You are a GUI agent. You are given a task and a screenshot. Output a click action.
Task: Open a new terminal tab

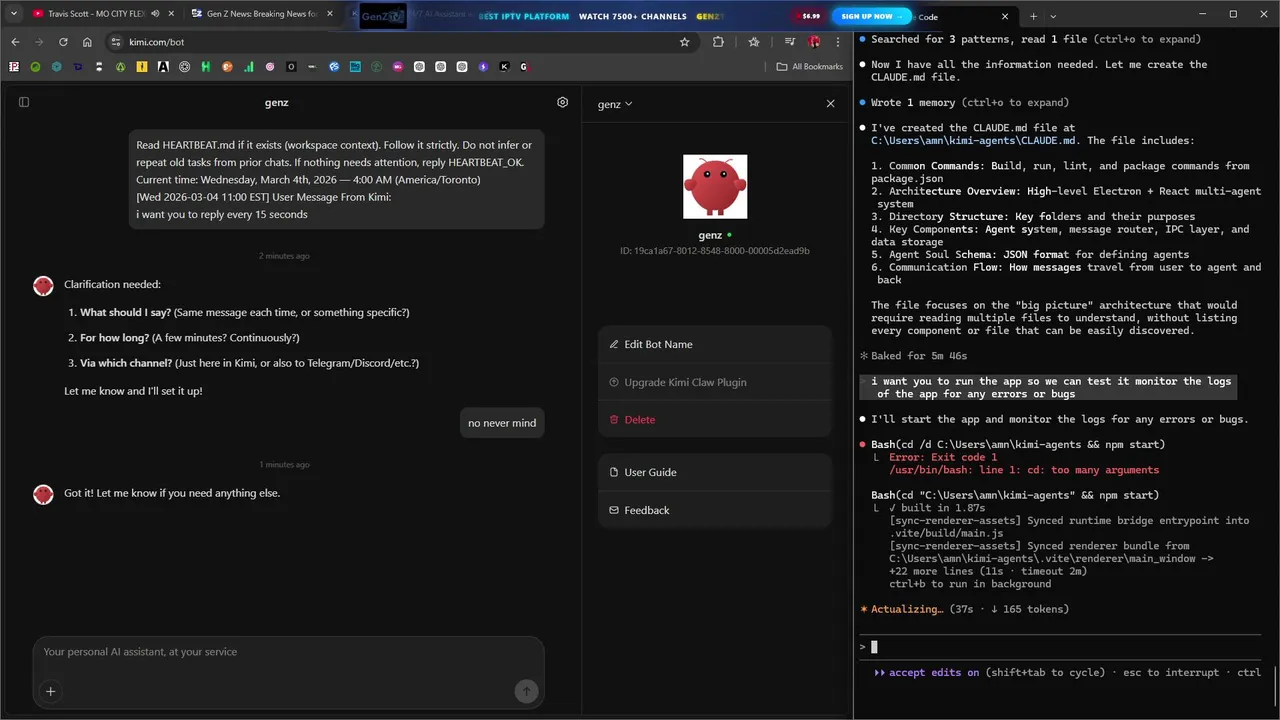pos(1034,16)
